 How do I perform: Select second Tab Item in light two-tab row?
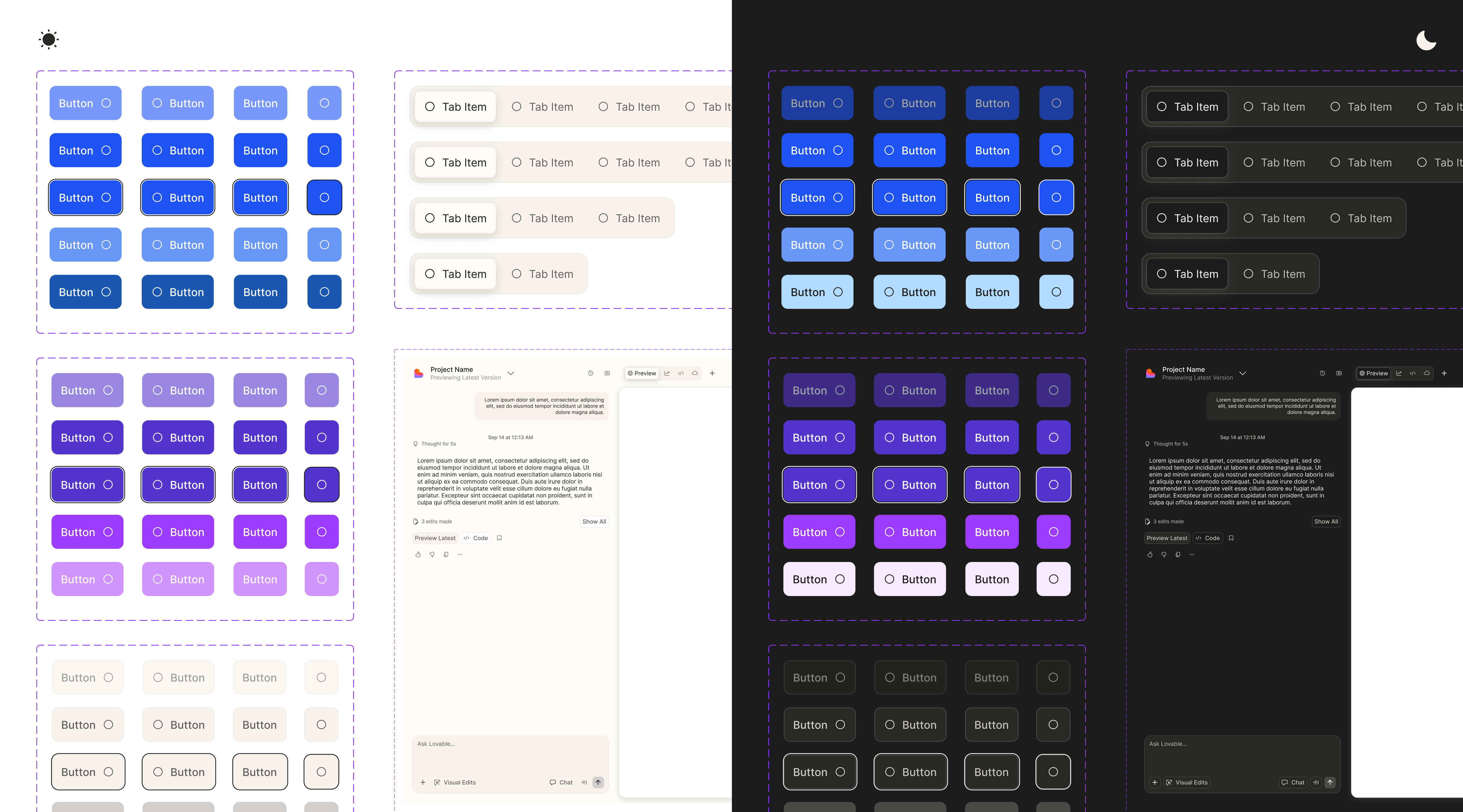point(542,274)
